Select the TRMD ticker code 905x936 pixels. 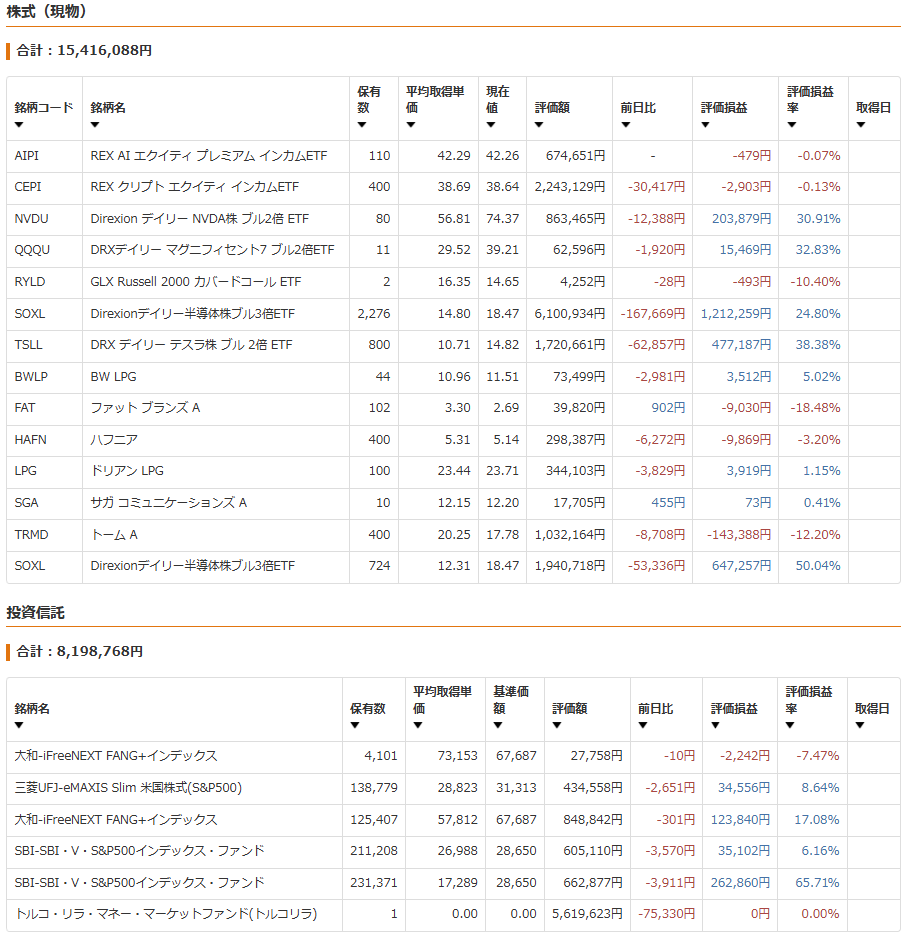pyautogui.click(x=31, y=534)
